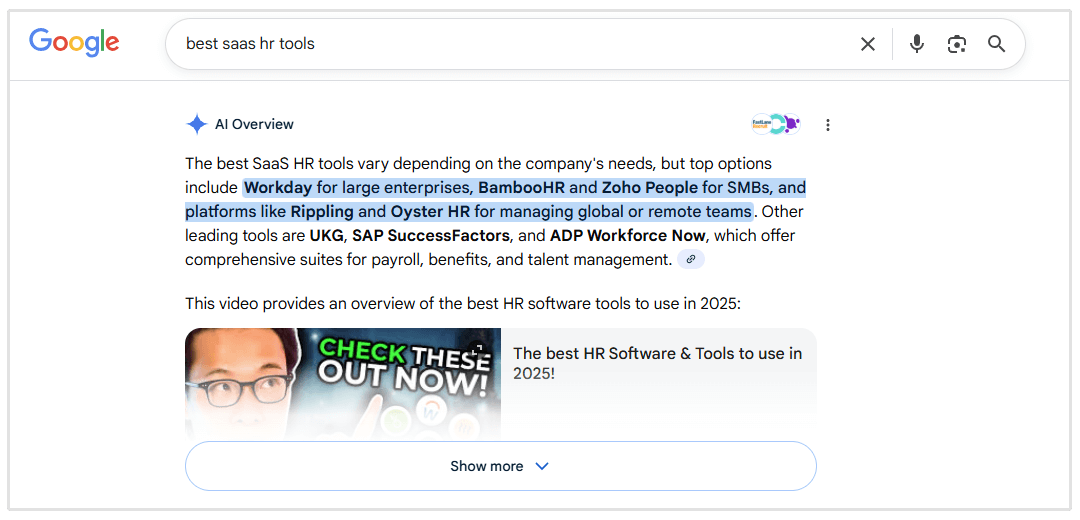Open AI Overview three-dot options menu

(x=828, y=125)
